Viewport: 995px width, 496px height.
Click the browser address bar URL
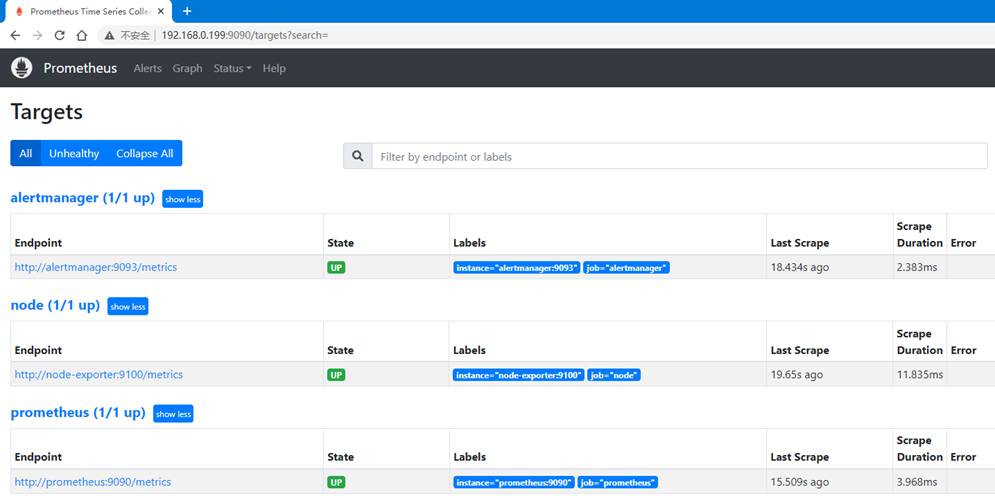(245, 36)
